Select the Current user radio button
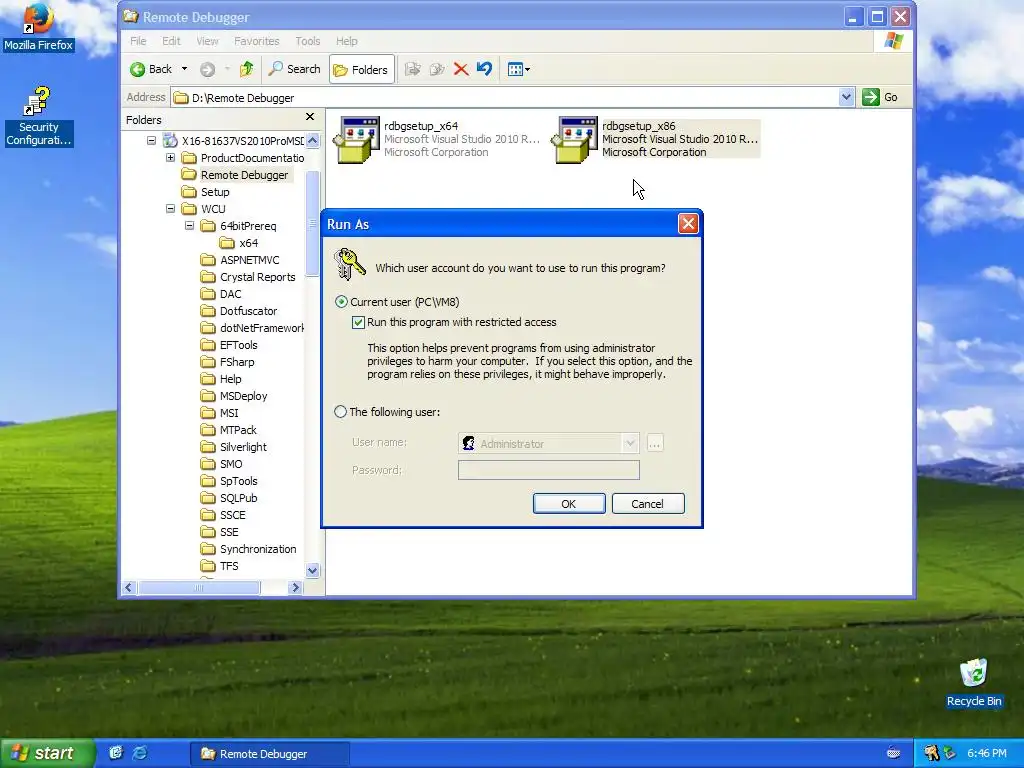 (341, 302)
